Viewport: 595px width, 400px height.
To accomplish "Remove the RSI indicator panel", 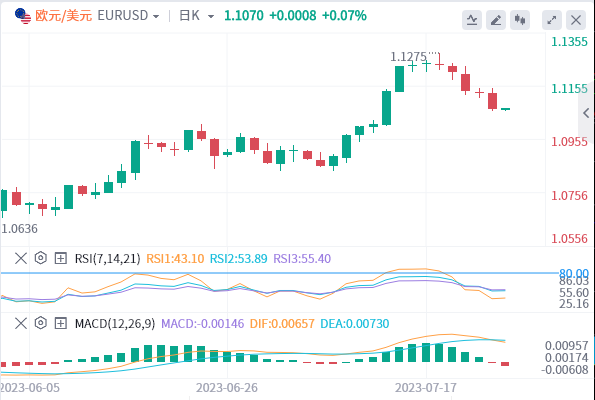I will 21,258.
